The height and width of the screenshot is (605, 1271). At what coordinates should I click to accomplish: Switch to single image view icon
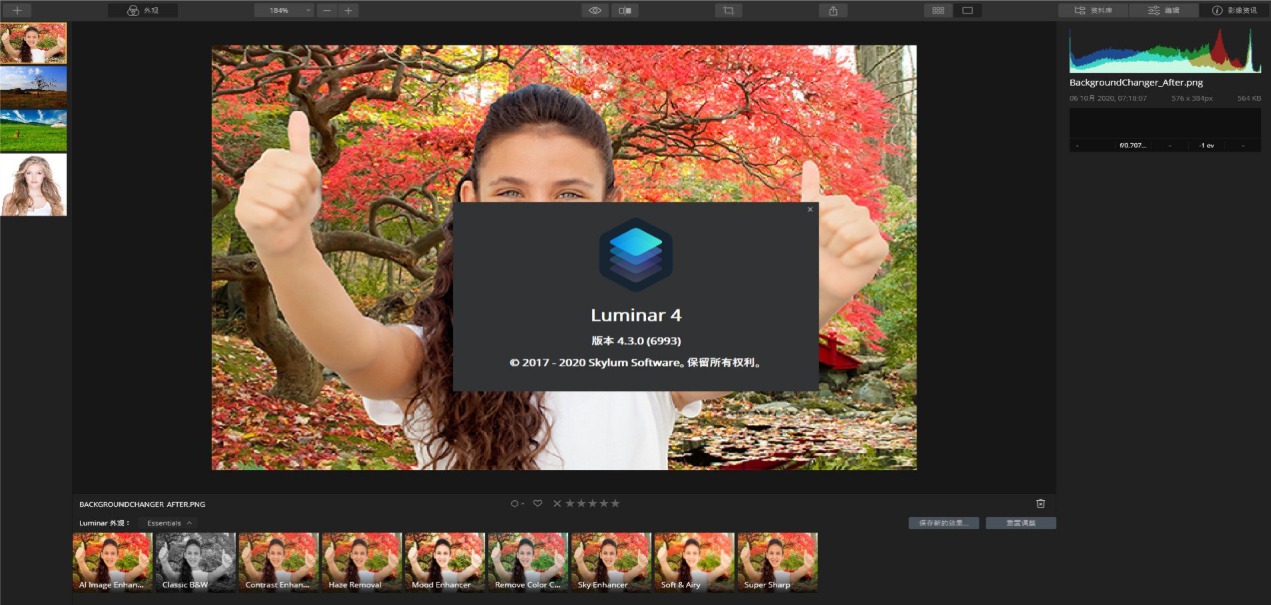click(x=967, y=10)
